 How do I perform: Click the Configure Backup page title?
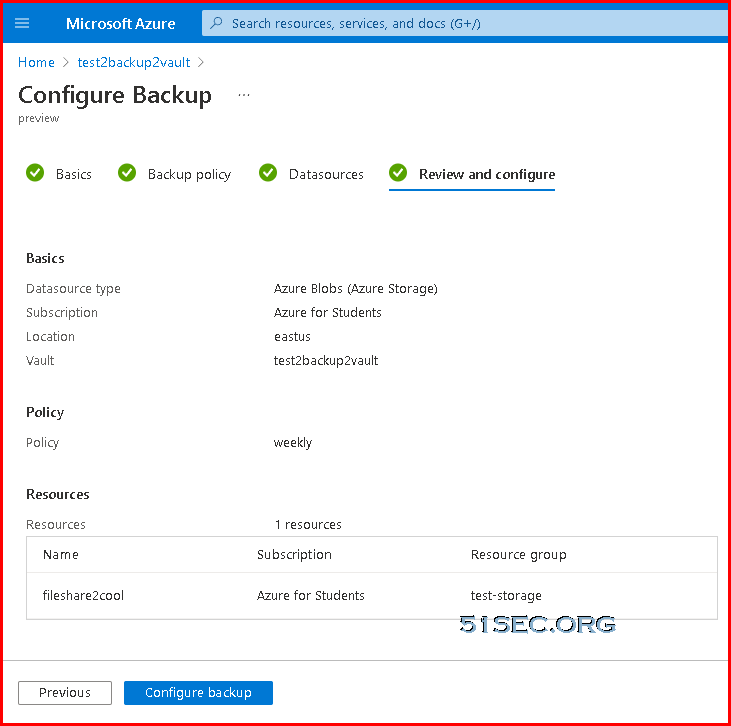[115, 95]
